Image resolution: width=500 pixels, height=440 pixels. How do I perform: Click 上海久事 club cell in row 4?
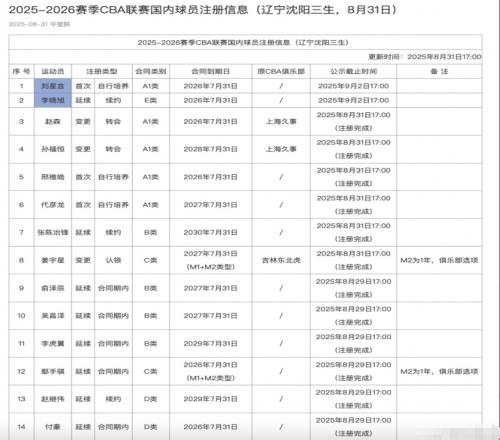pos(281,149)
